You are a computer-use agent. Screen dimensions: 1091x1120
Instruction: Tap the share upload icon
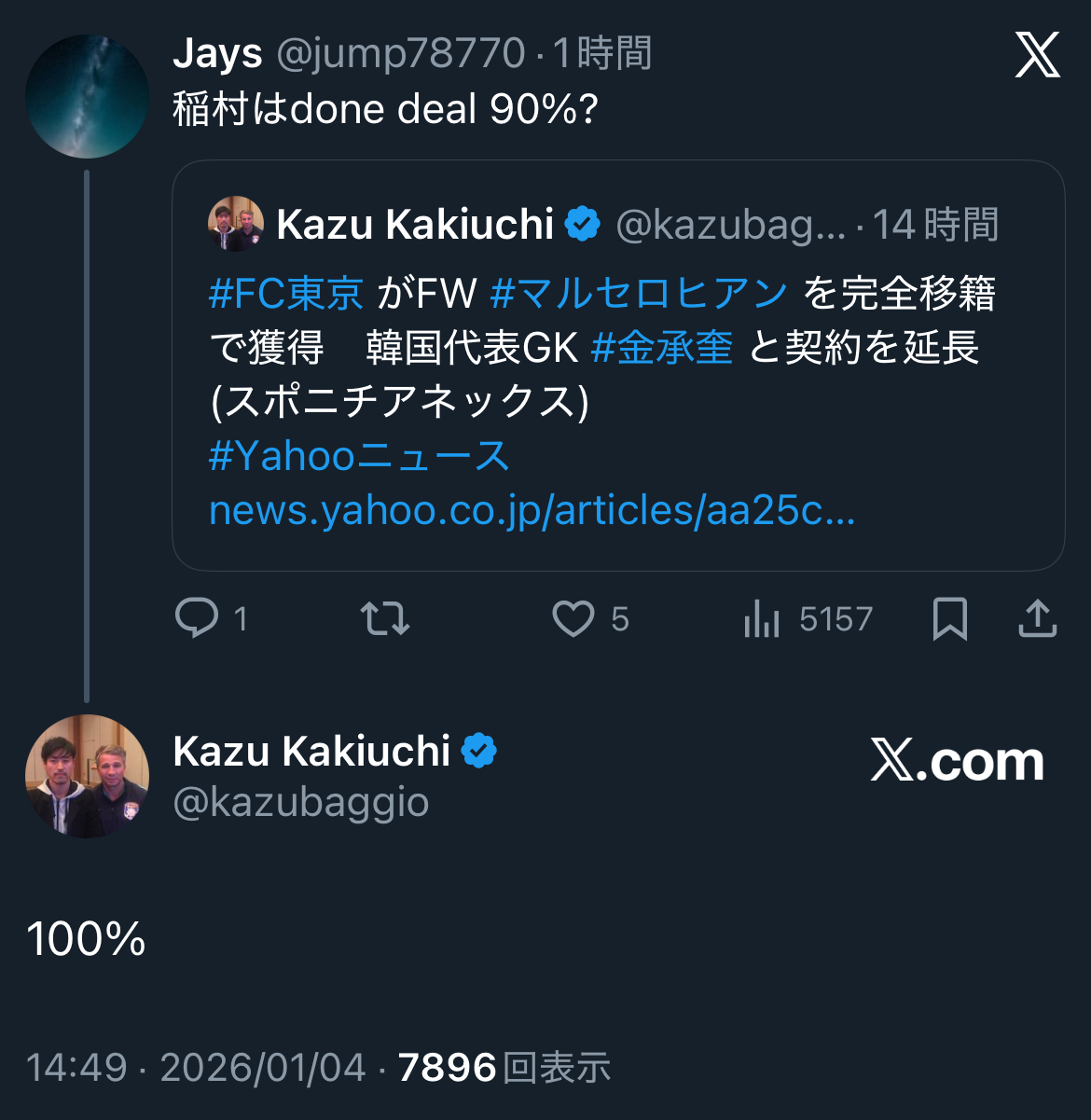pos(1037,618)
